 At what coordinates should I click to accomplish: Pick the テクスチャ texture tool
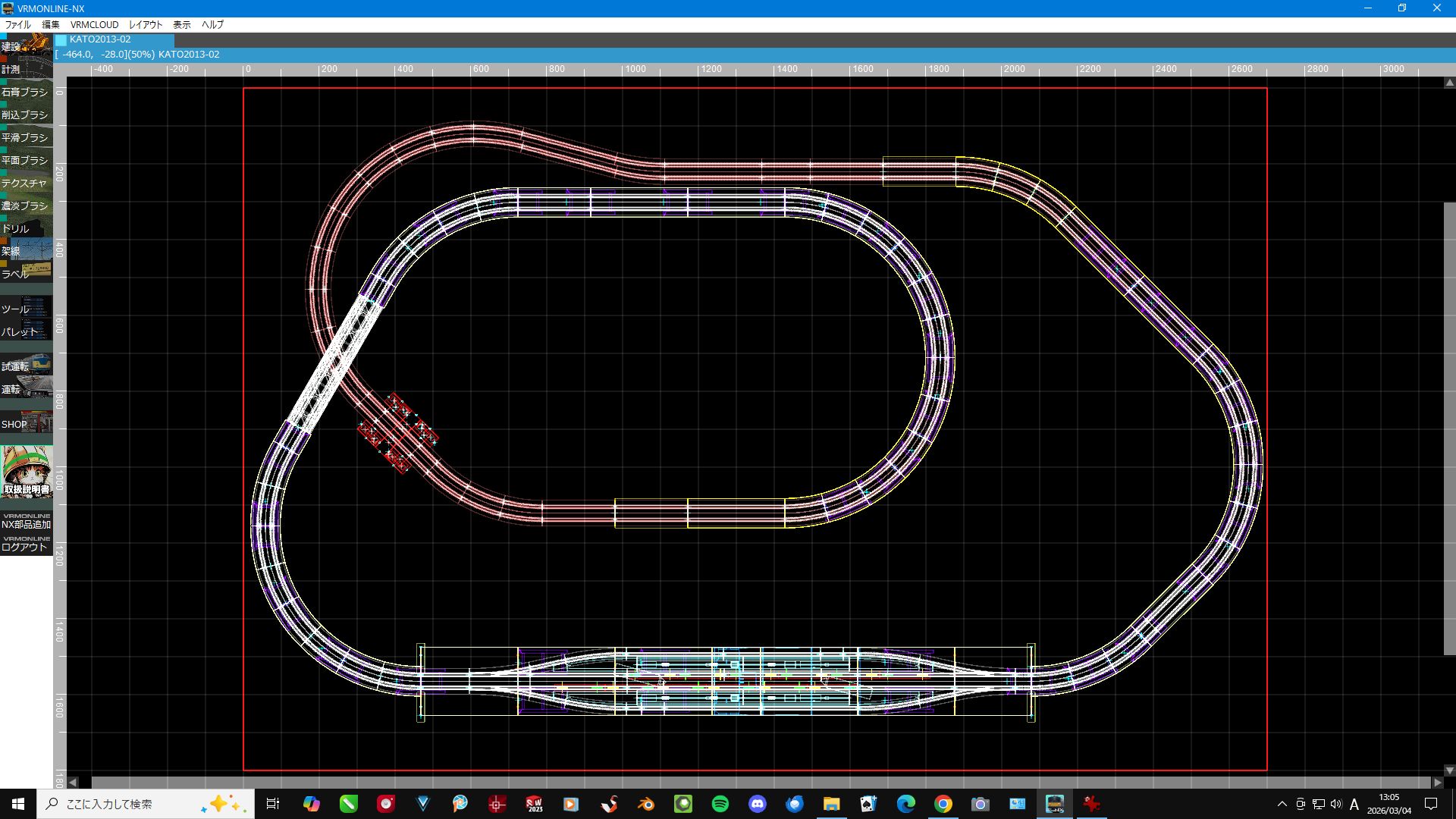[27, 182]
